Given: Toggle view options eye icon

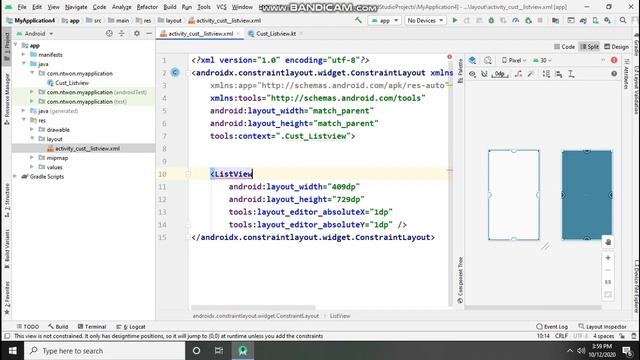Looking at the screenshot, I should (472, 74).
